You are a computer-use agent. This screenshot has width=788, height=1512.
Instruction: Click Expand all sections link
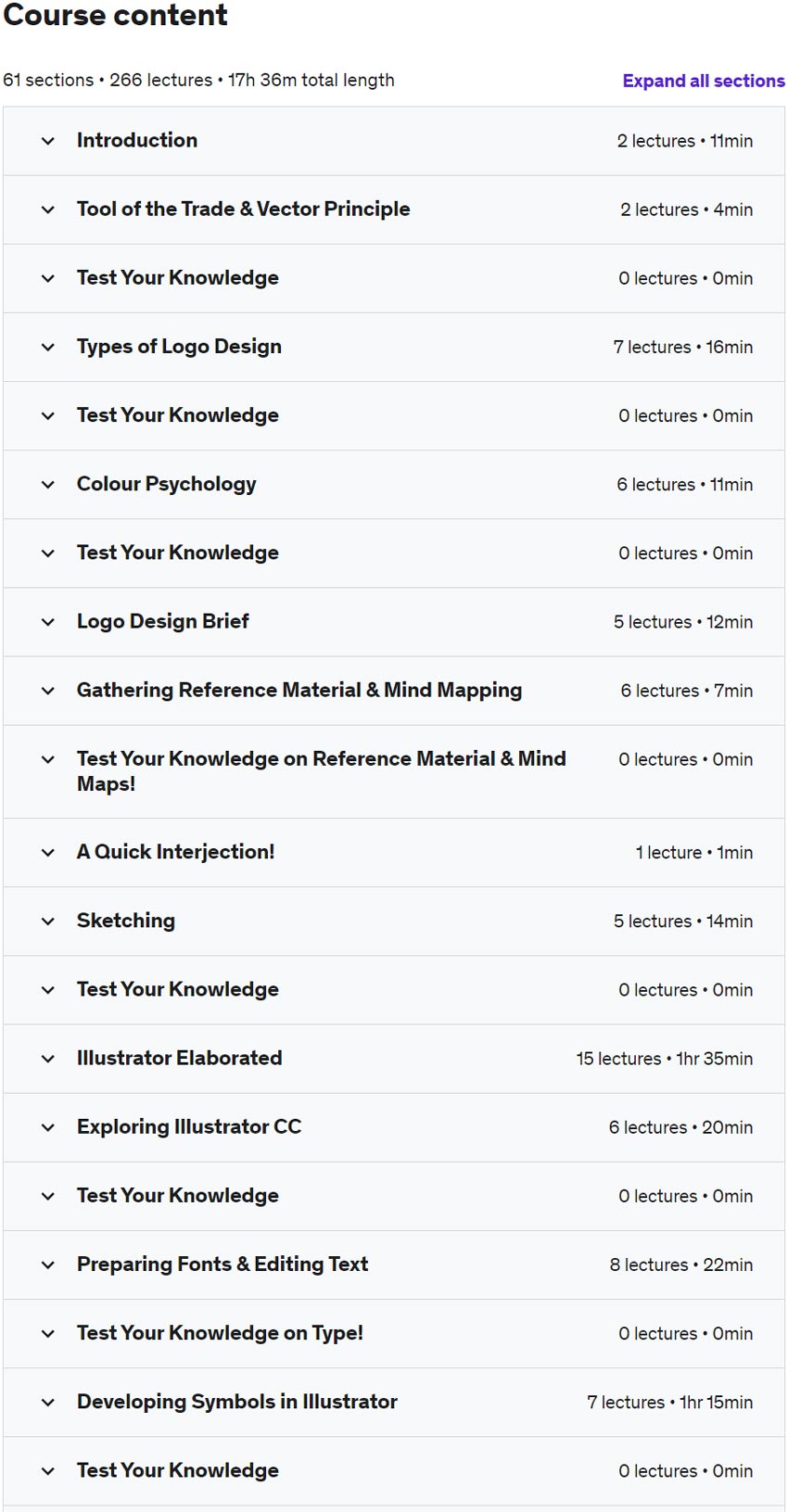point(703,81)
